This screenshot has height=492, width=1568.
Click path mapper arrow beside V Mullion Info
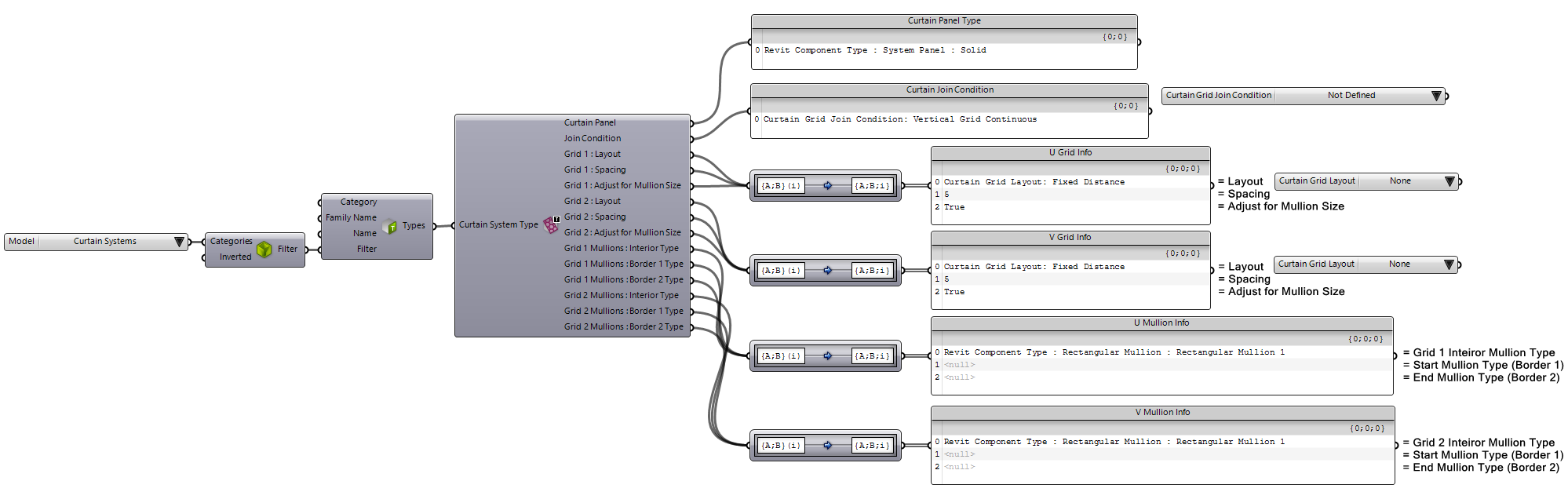[827, 446]
